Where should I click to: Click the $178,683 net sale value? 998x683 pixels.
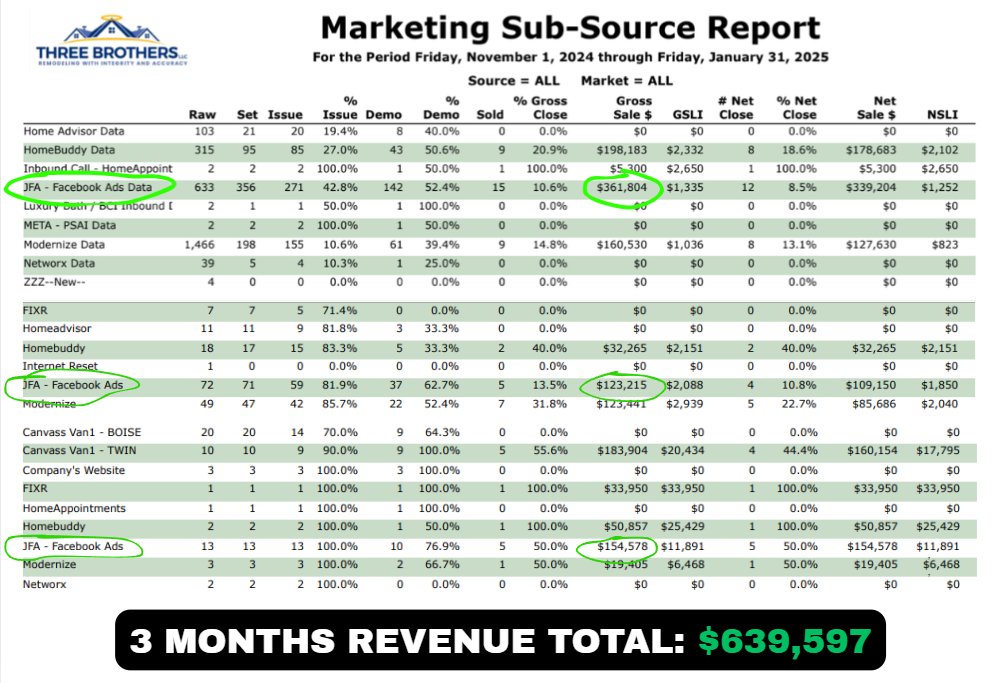click(871, 150)
